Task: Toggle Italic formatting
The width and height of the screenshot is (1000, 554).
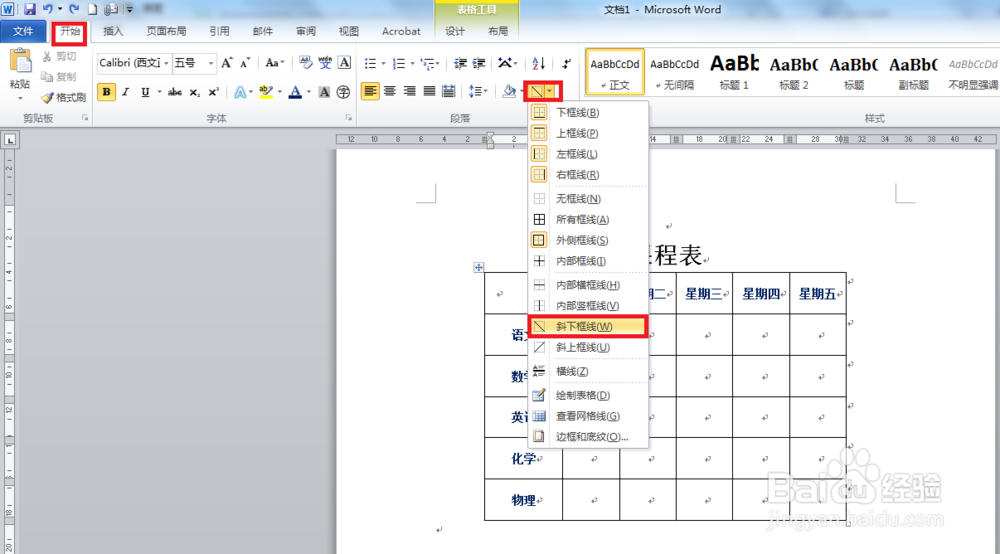Action: point(126,92)
